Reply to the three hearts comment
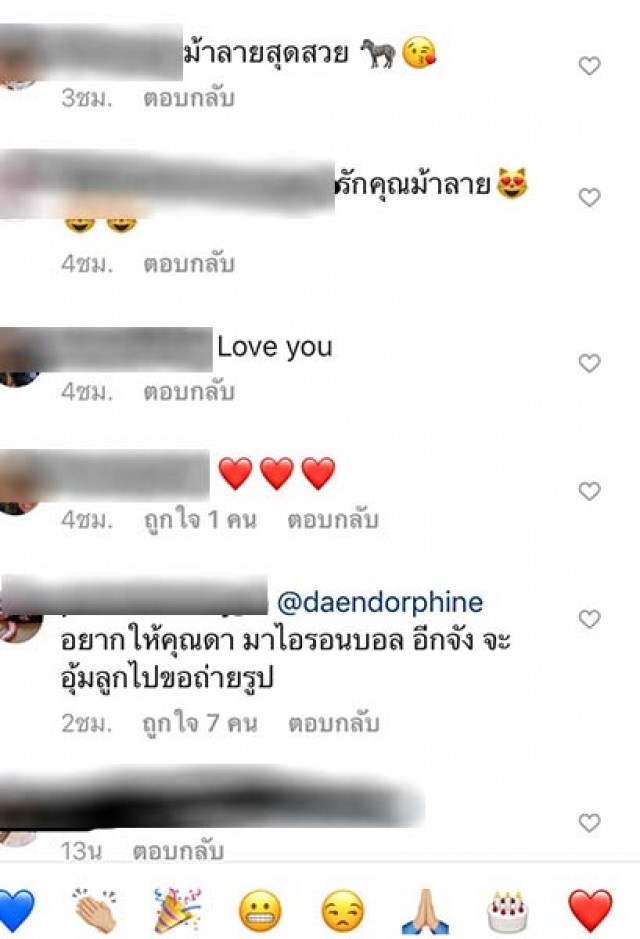Viewport: 640px width, 939px height. [x=333, y=520]
